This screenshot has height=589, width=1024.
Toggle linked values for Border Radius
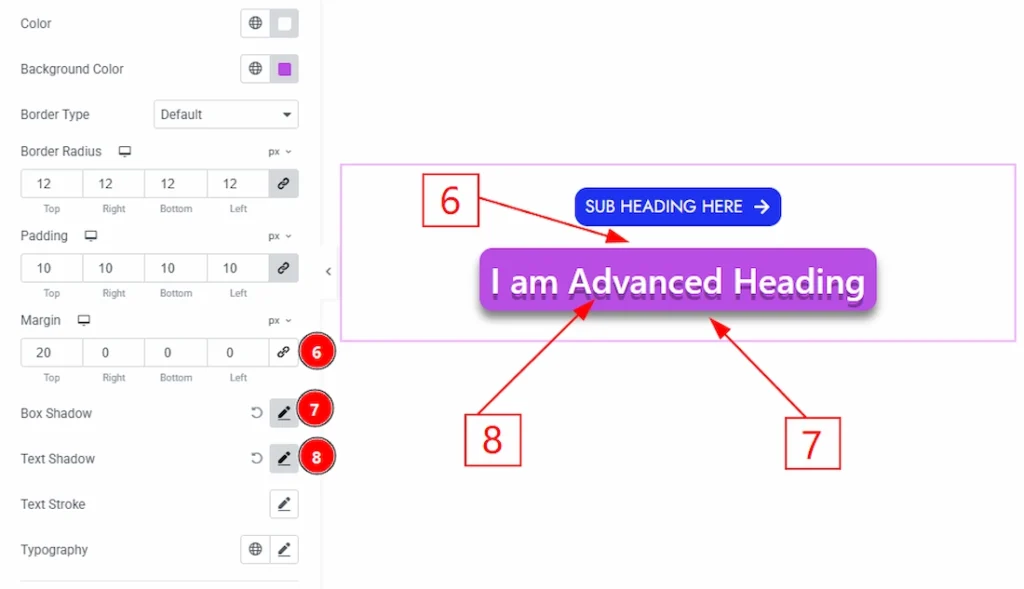tap(283, 184)
